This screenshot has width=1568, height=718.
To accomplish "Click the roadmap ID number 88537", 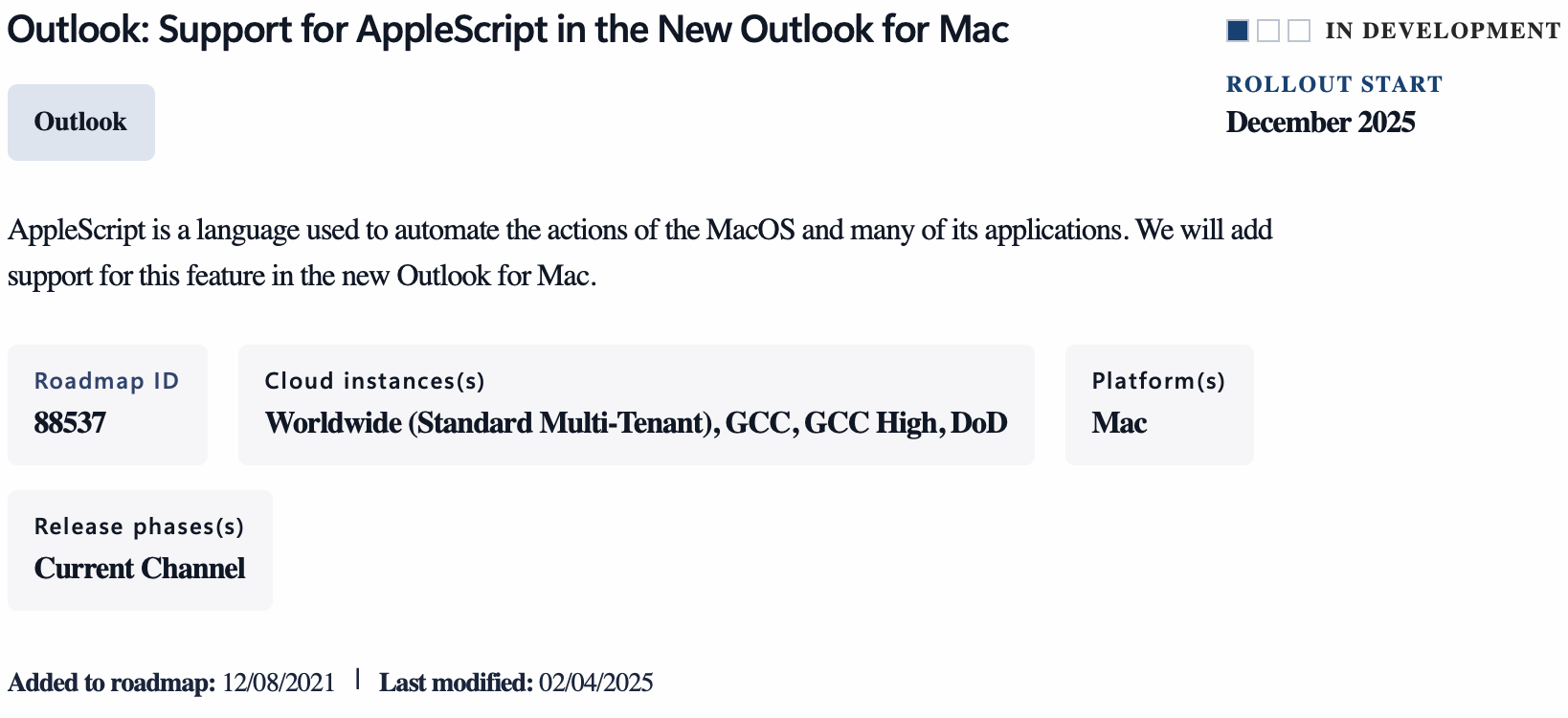I will click(70, 423).
